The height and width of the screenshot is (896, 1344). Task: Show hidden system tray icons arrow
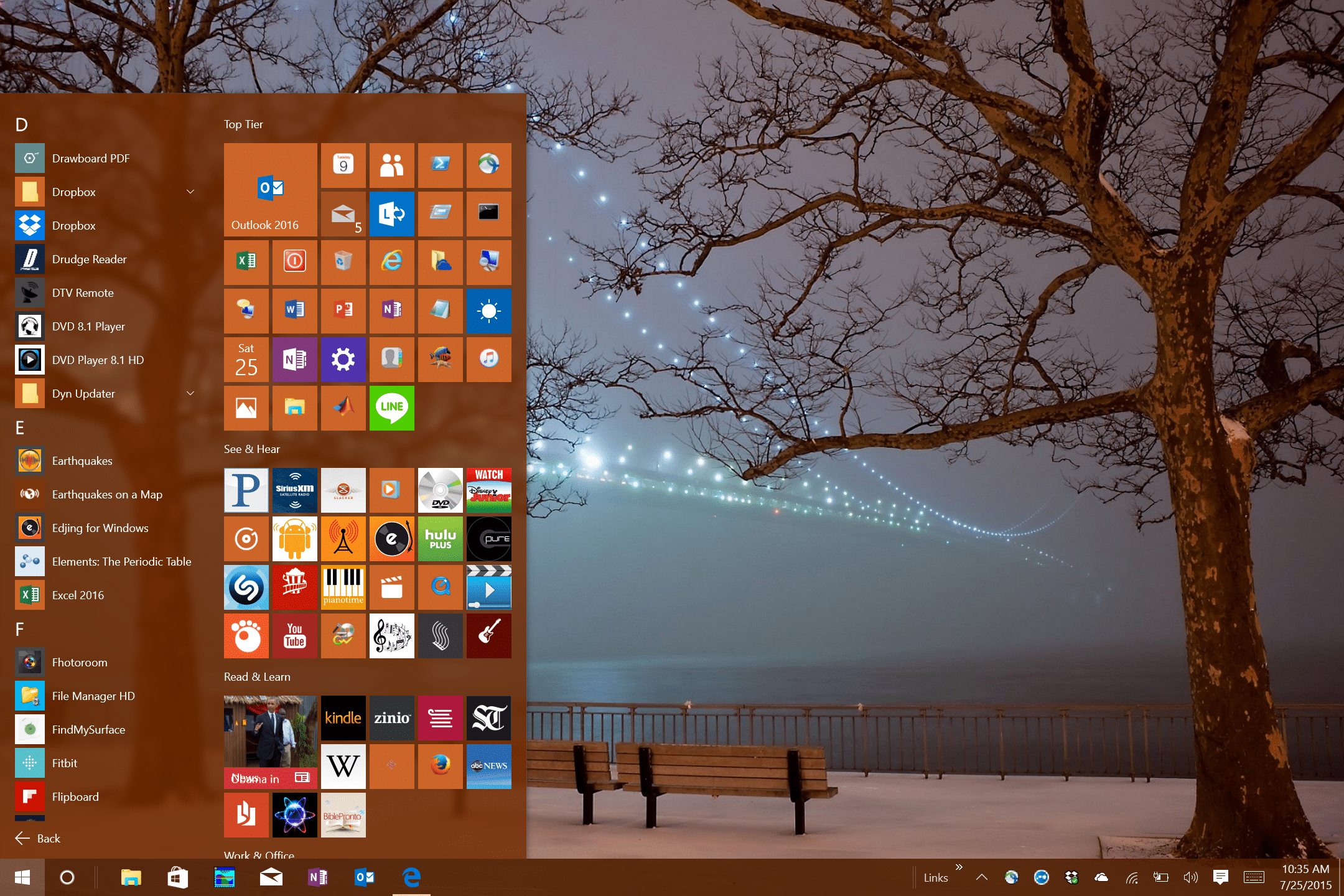tap(982, 877)
